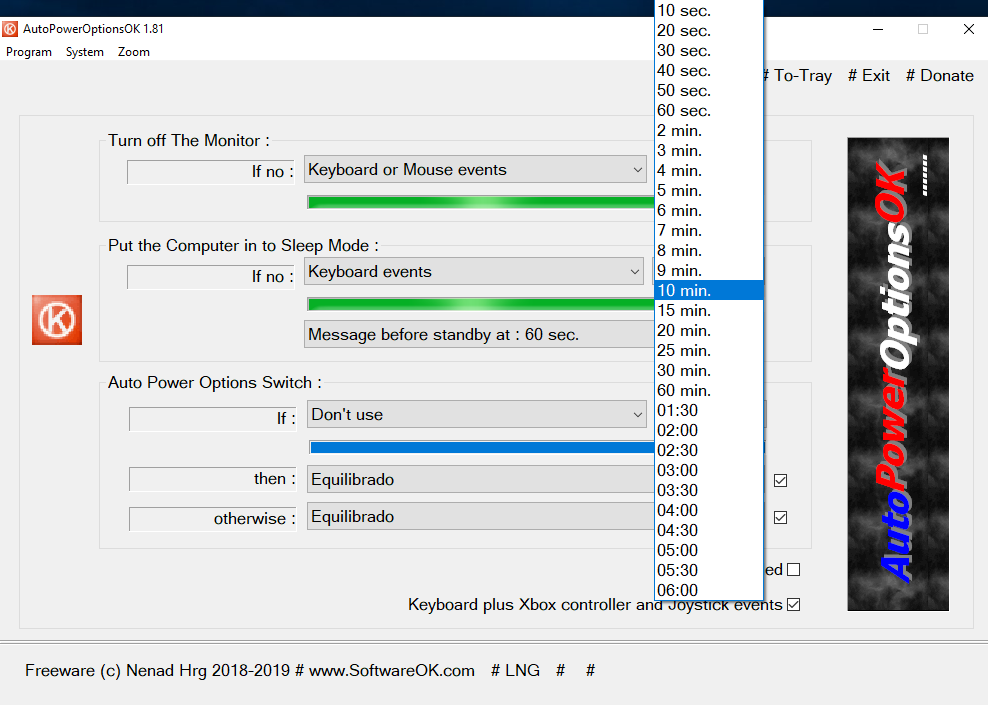
Task: Select 02:30 in the list
Action: 709,450
